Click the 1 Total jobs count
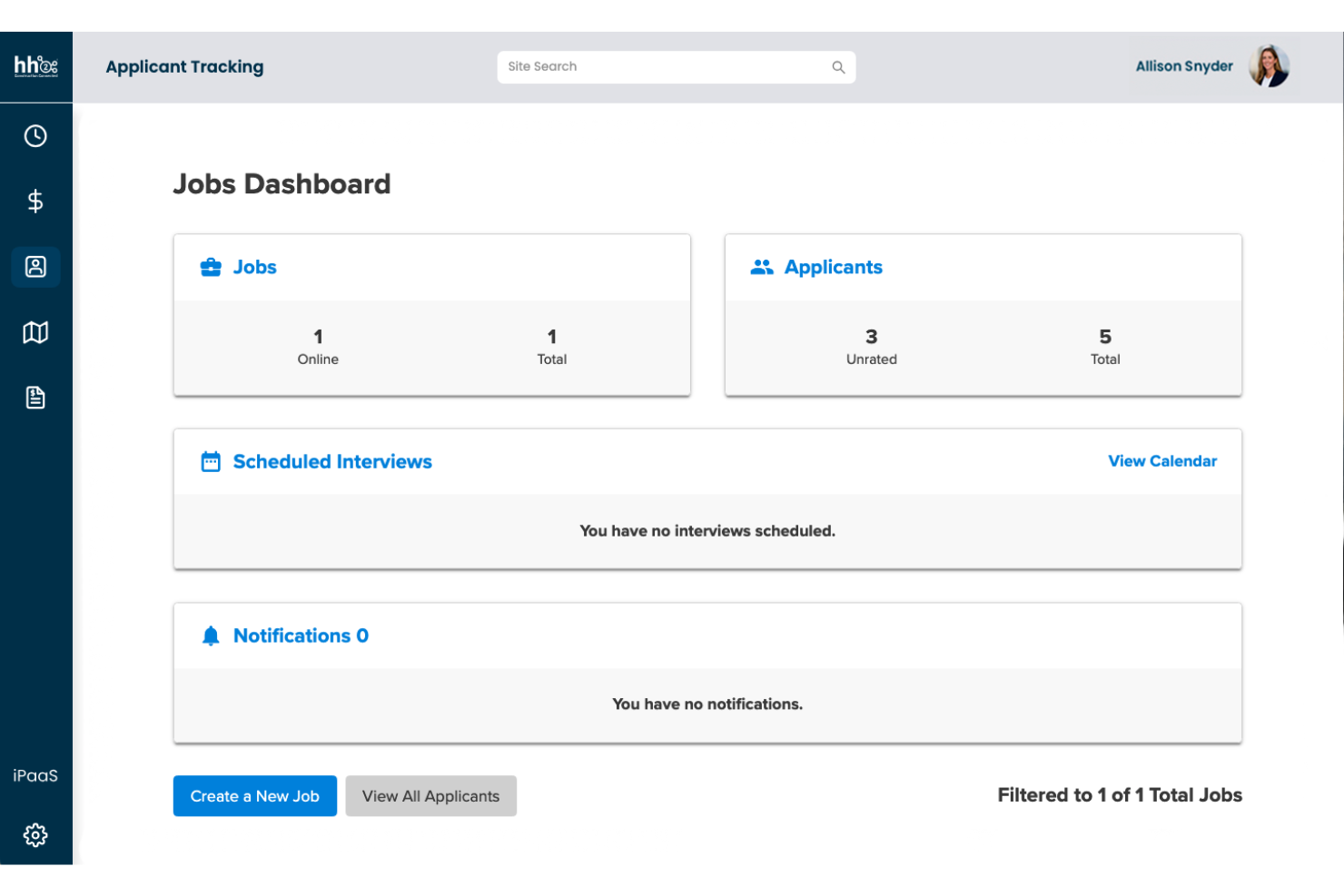 (552, 347)
